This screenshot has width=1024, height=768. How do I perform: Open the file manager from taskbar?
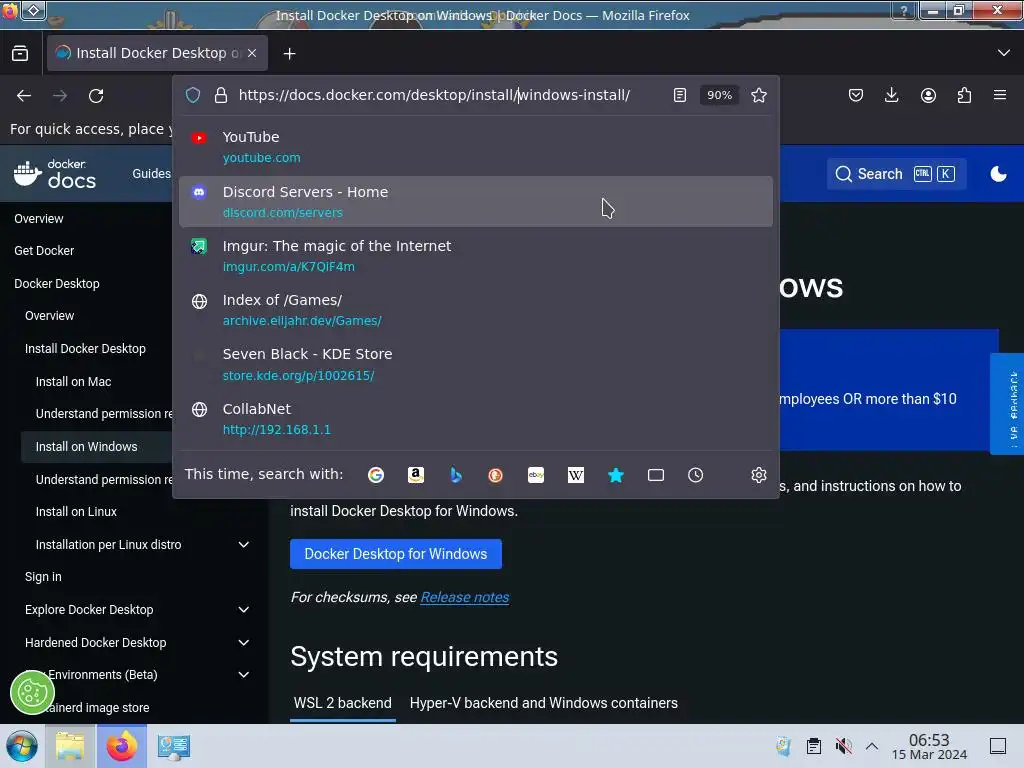point(70,746)
